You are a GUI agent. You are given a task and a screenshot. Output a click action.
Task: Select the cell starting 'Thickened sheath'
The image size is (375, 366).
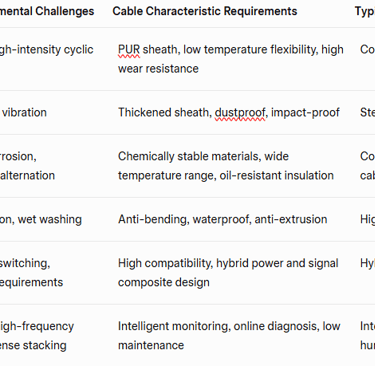point(229,113)
